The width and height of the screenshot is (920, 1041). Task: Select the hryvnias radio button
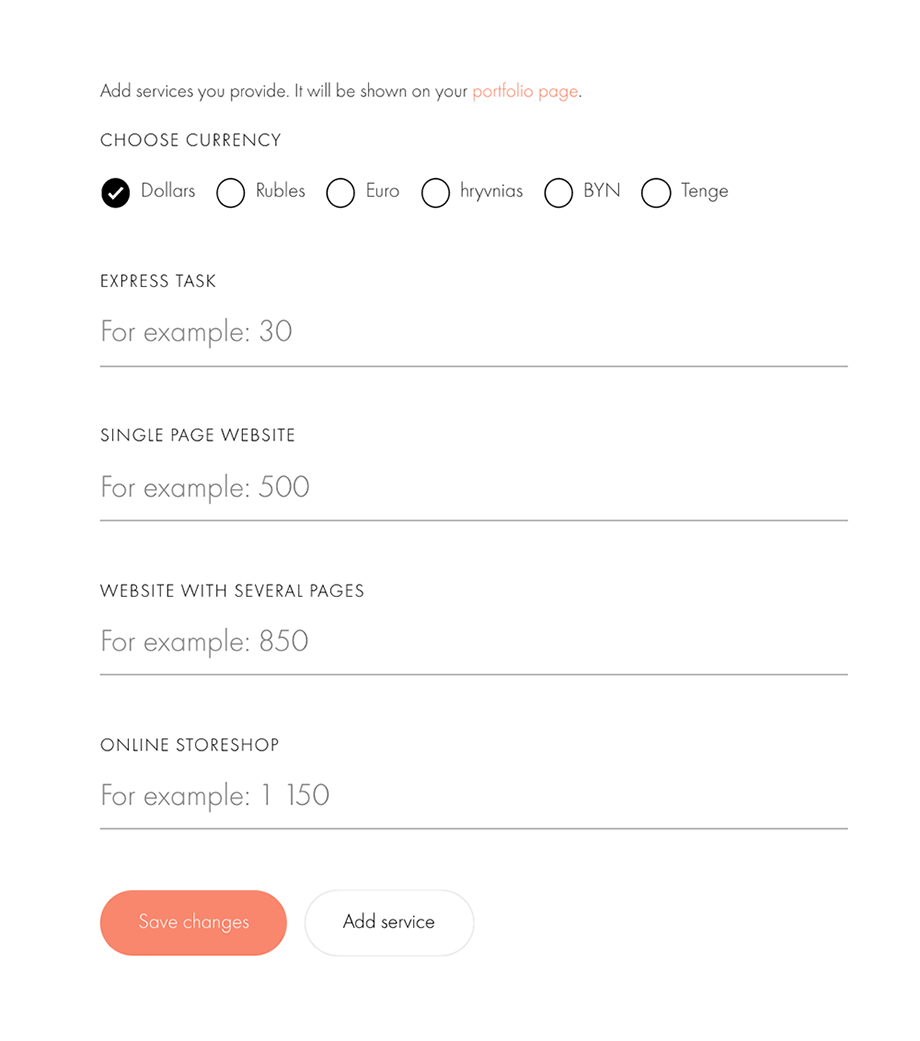pyautogui.click(x=436, y=192)
